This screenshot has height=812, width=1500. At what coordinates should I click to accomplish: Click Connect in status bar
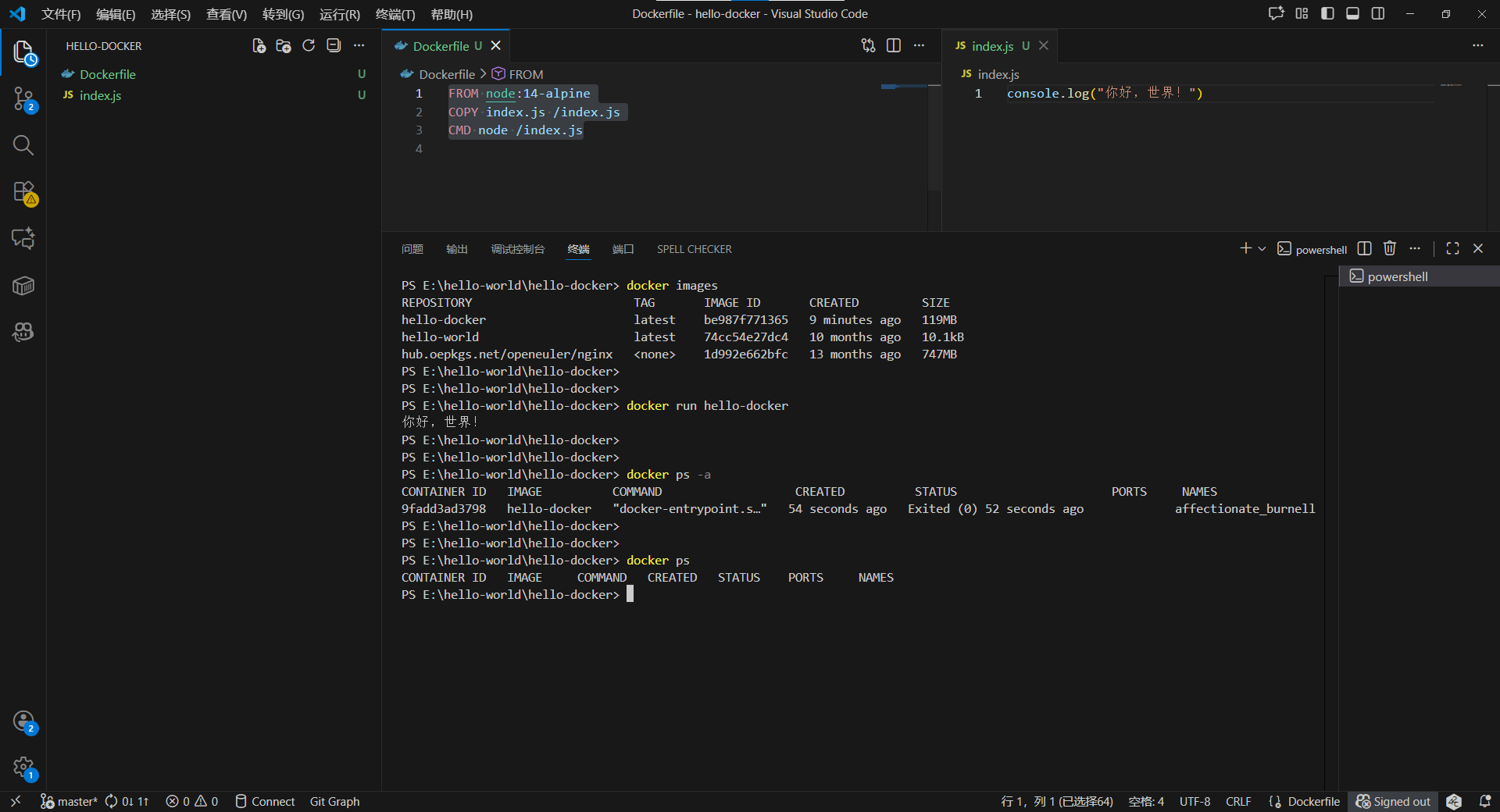[x=265, y=802]
